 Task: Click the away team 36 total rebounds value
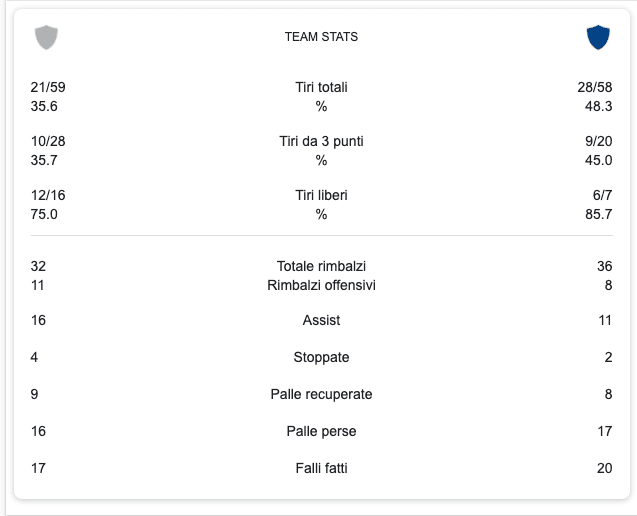tap(603, 266)
